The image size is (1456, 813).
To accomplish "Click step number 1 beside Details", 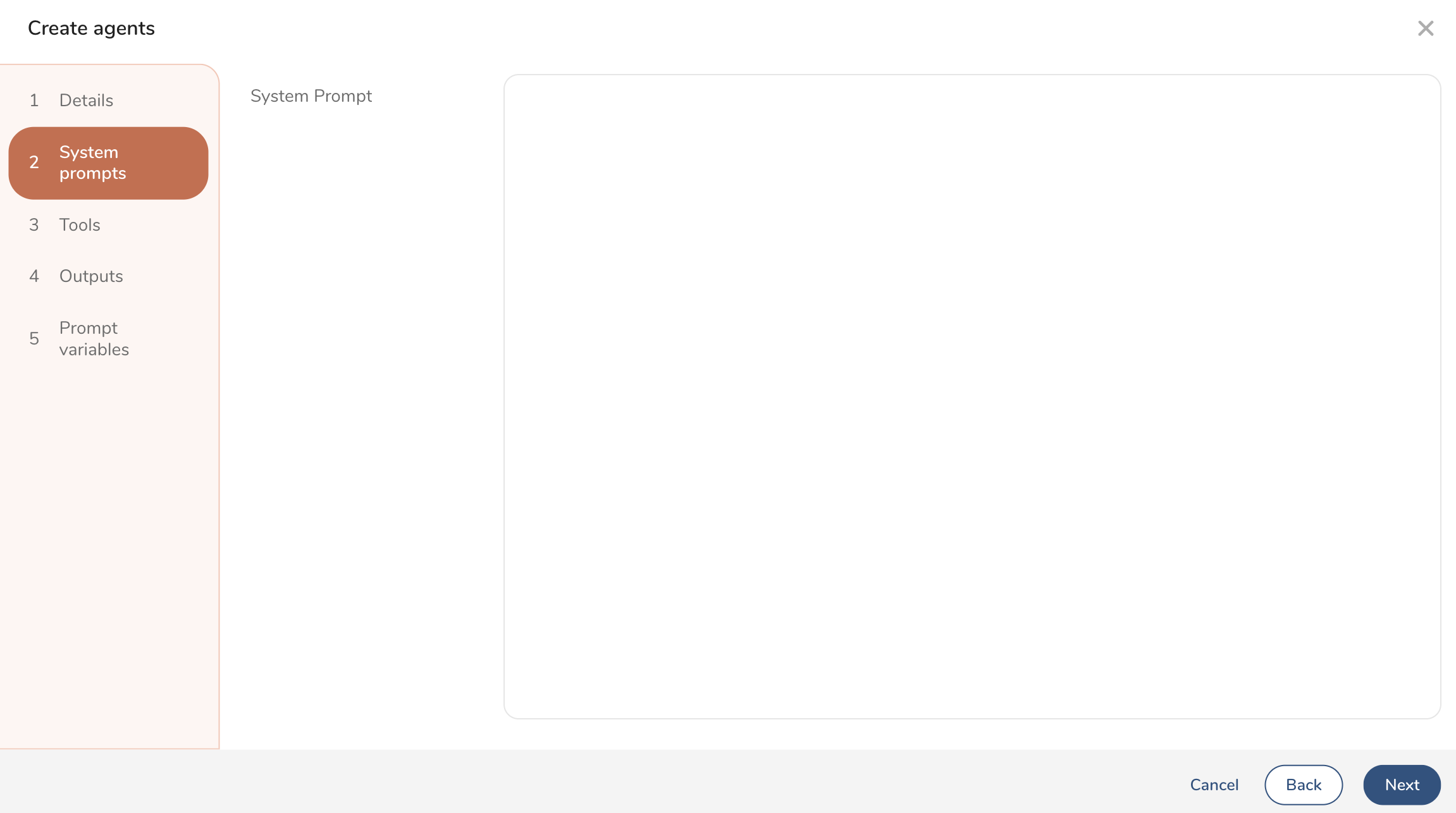I will point(34,100).
